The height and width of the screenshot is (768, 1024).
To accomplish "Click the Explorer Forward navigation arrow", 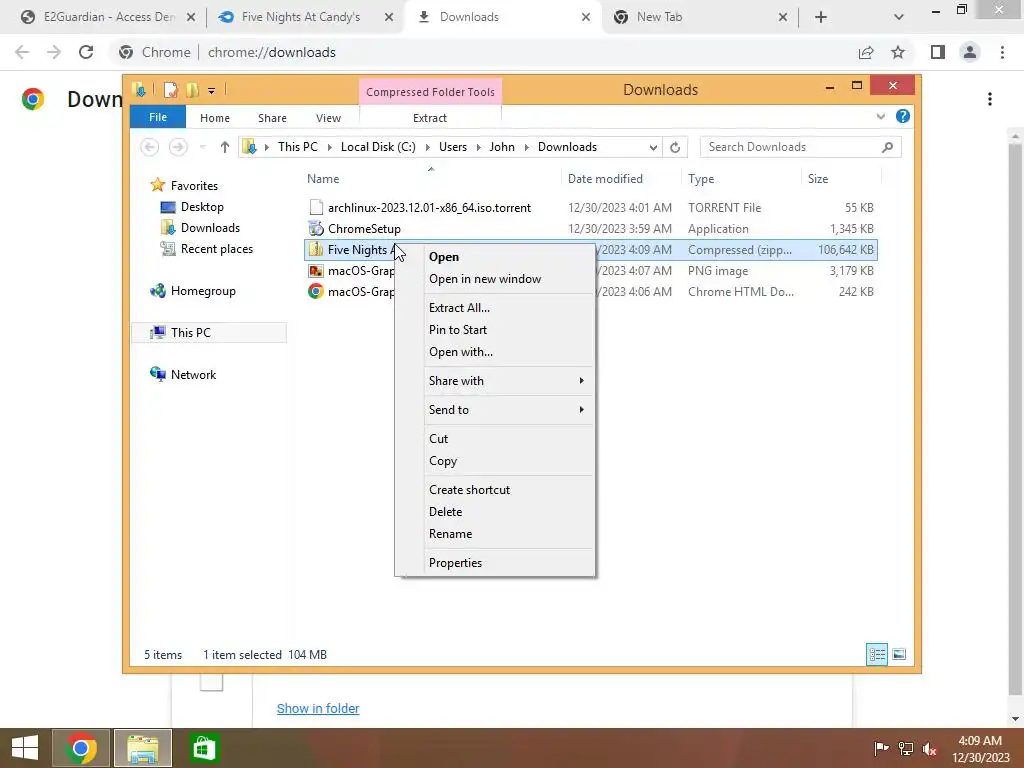I will [x=178, y=148].
